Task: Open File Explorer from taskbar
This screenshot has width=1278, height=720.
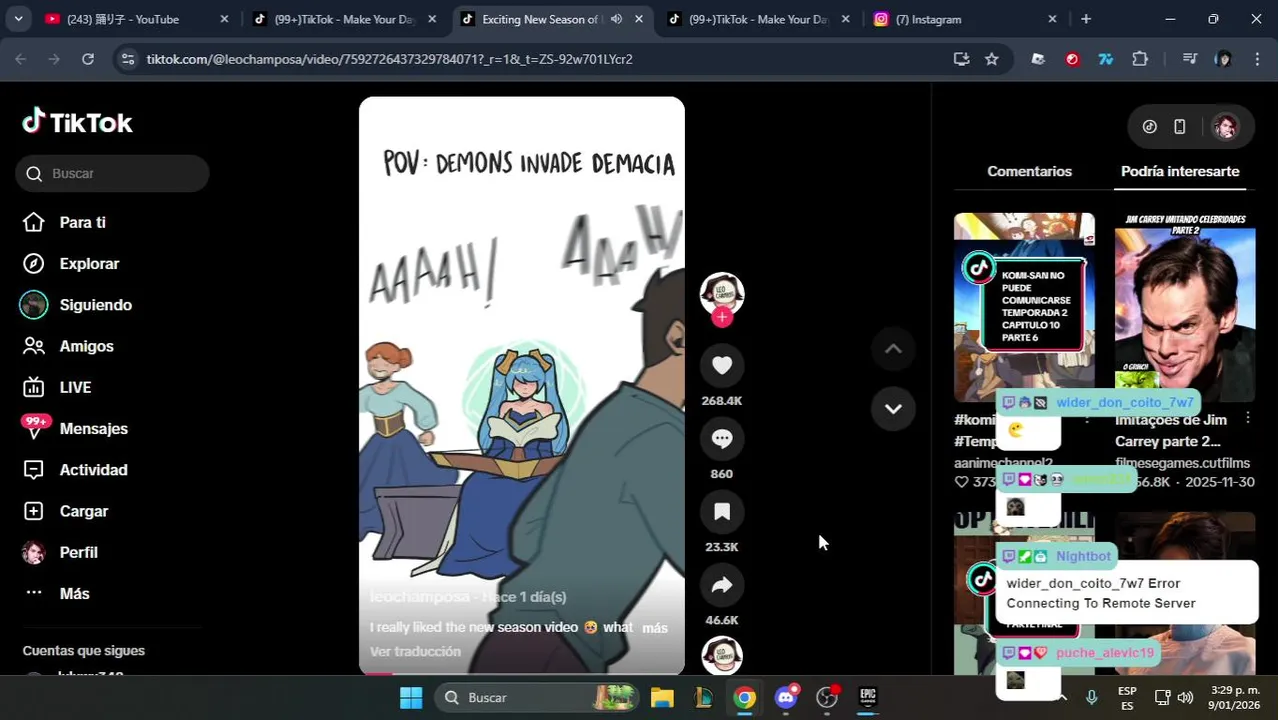Action: (x=662, y=697)
